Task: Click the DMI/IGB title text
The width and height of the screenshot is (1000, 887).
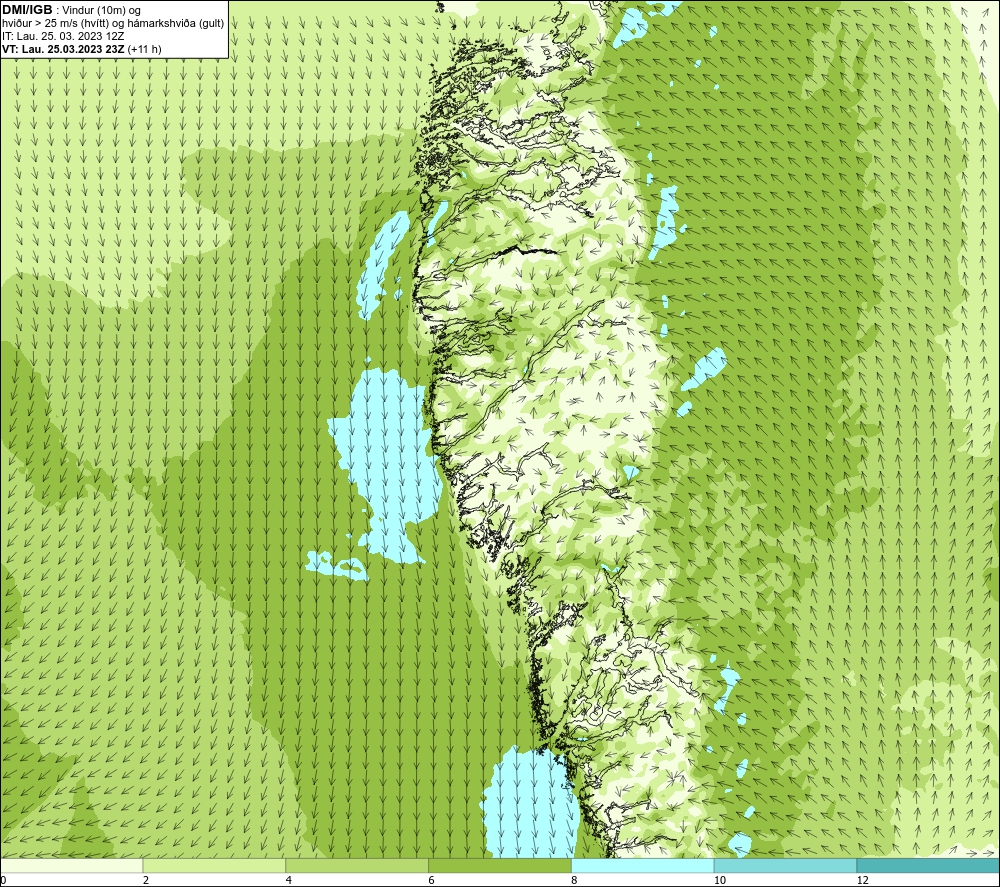Action: pos(27,10)
